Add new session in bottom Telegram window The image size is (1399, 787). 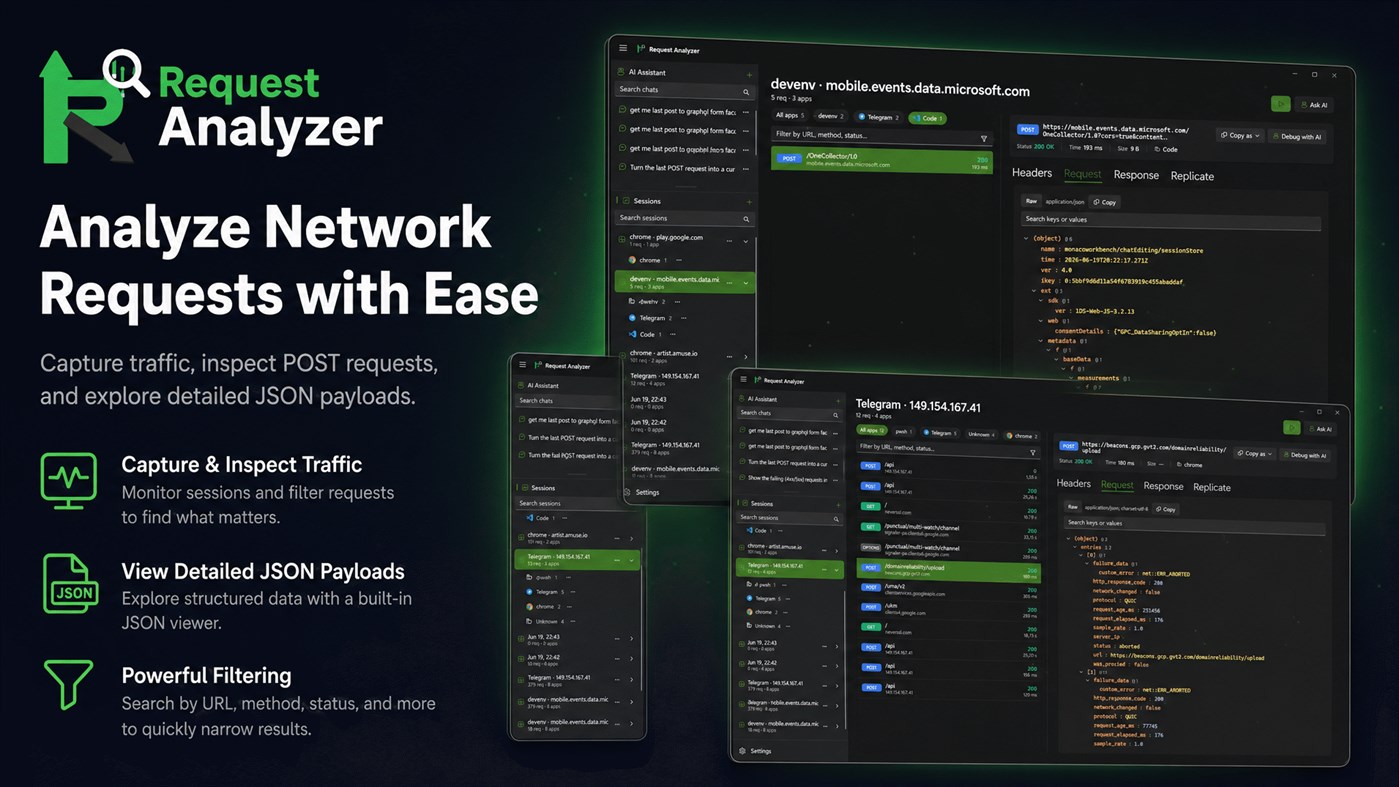pyautogui.click(x=838, y=503)
